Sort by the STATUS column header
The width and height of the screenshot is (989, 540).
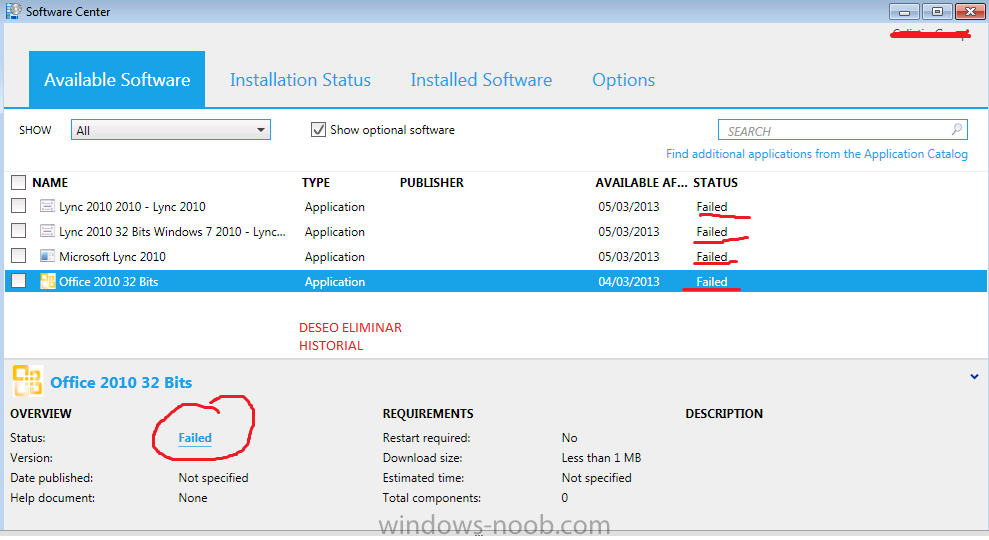[x=715, y=183]
